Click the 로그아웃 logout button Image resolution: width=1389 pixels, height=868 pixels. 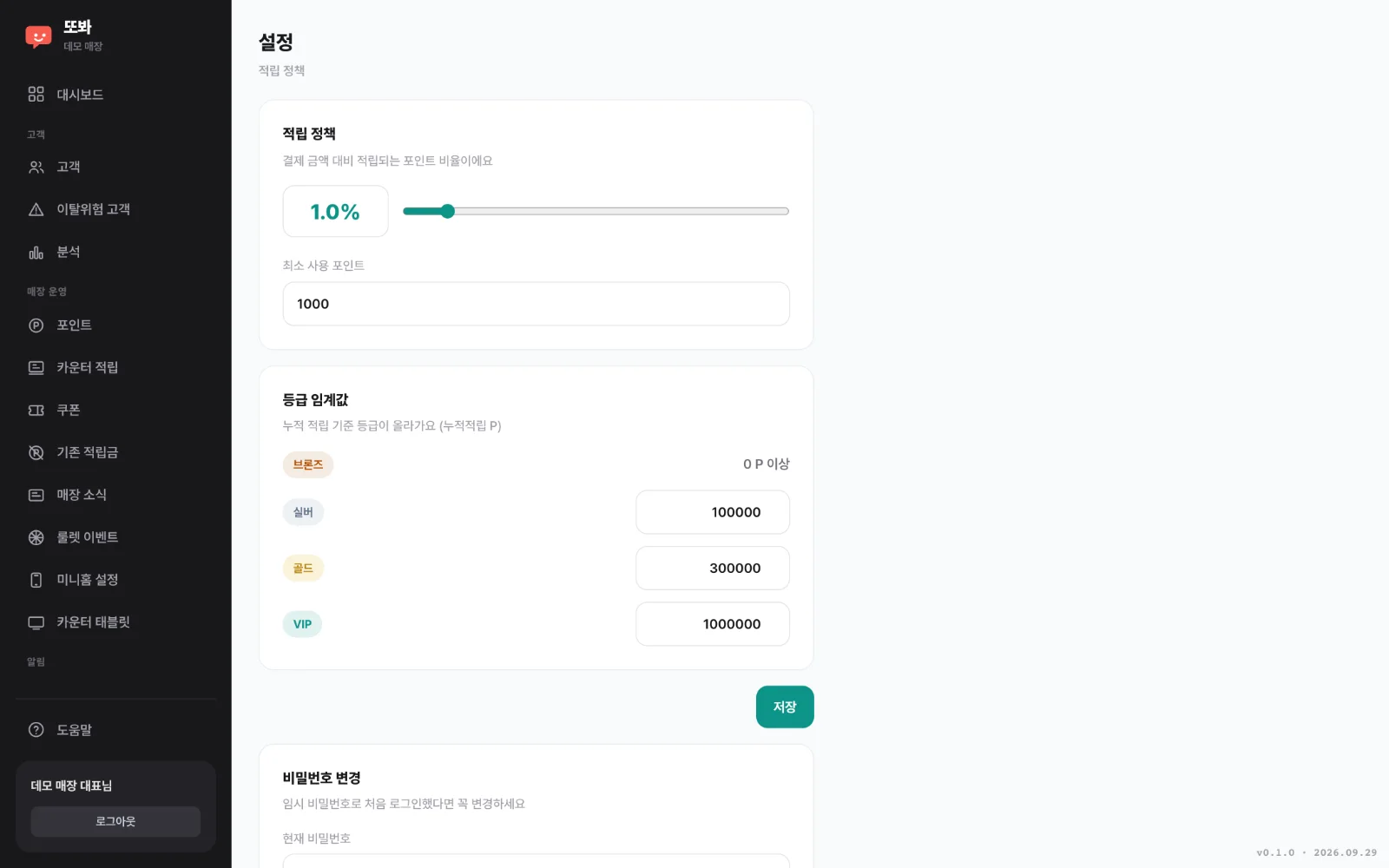(x=115, y=821)
